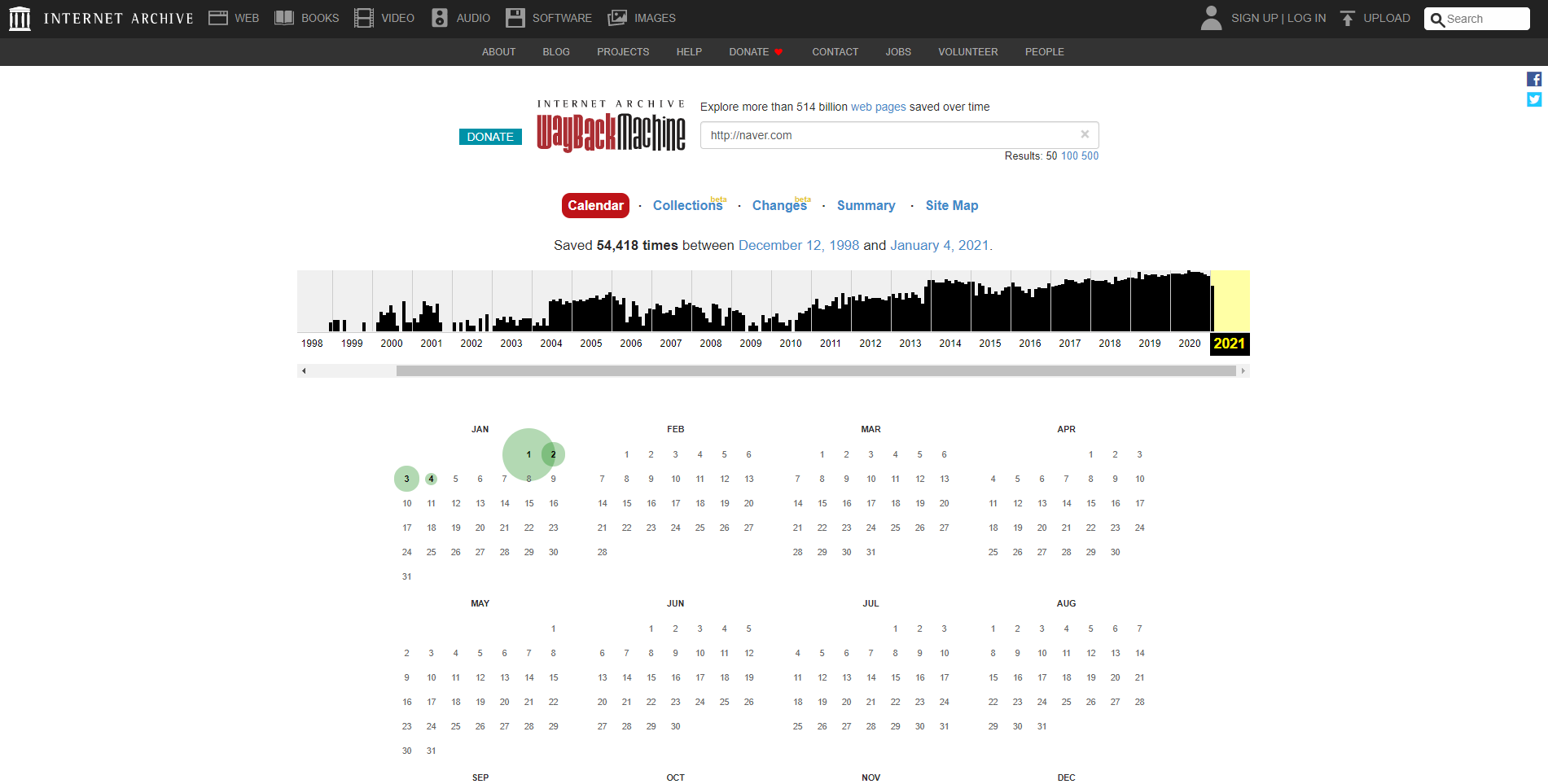Viewport: 1548px width, 784px height.
Task: Switch to the Collections tab
Action: pos(688,205)
